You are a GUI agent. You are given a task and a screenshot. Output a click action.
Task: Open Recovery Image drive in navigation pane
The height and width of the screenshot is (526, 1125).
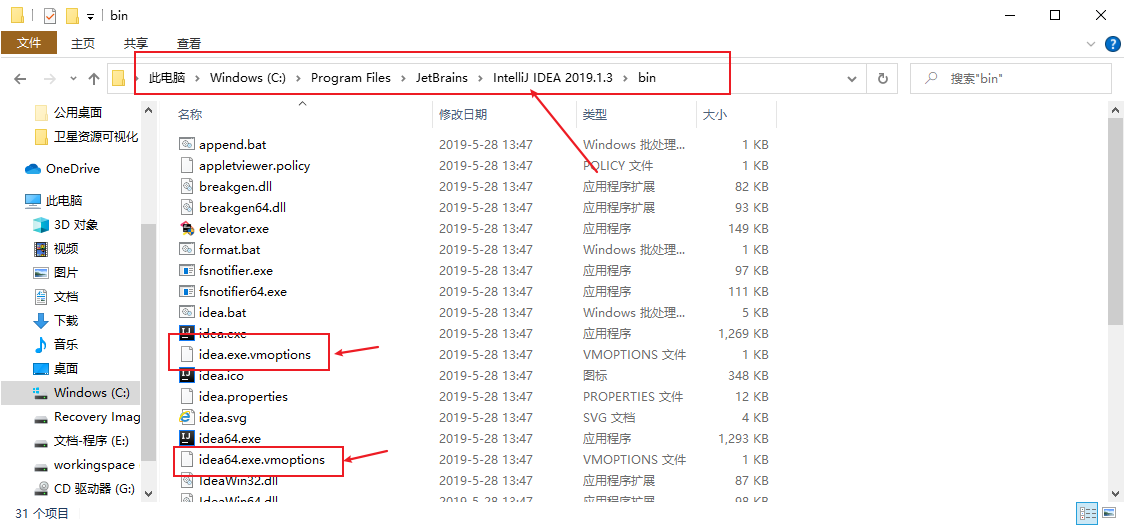tap(96, 417)
